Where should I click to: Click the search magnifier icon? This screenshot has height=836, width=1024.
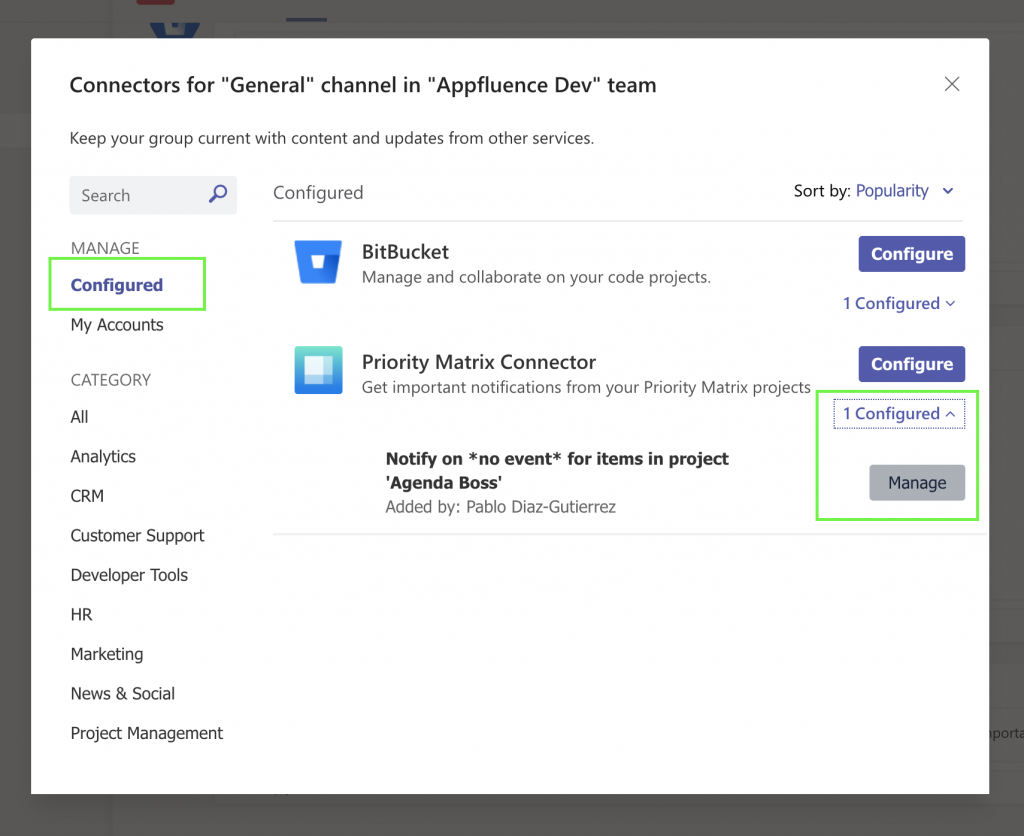218,195
